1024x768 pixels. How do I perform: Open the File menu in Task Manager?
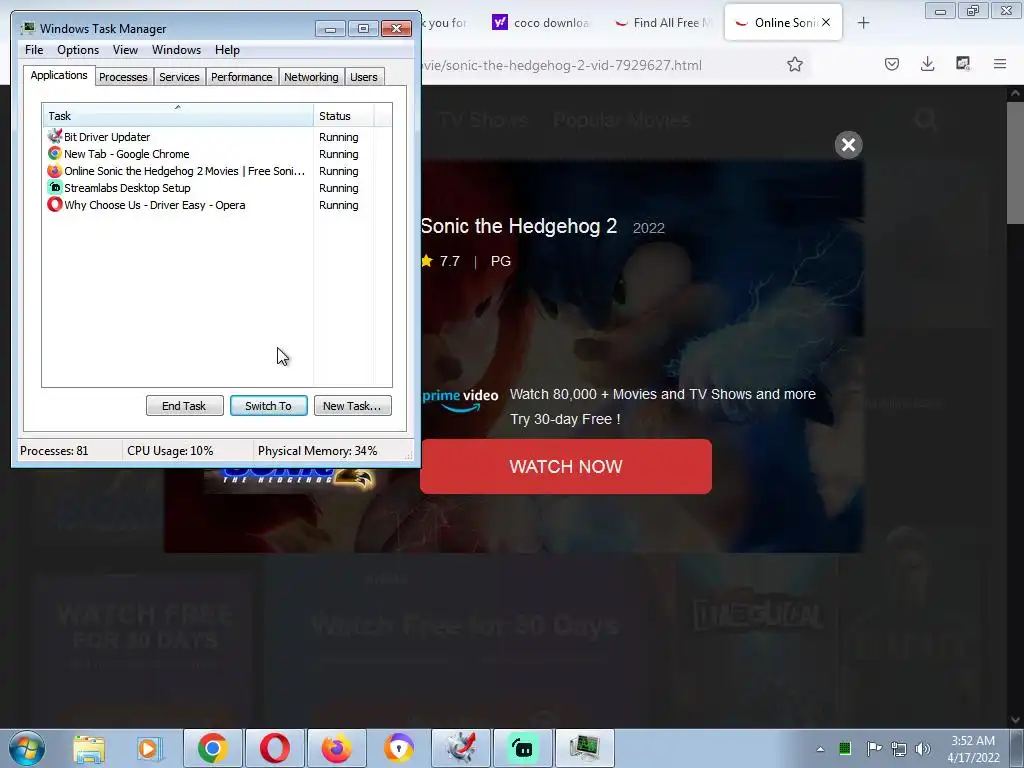34,50
